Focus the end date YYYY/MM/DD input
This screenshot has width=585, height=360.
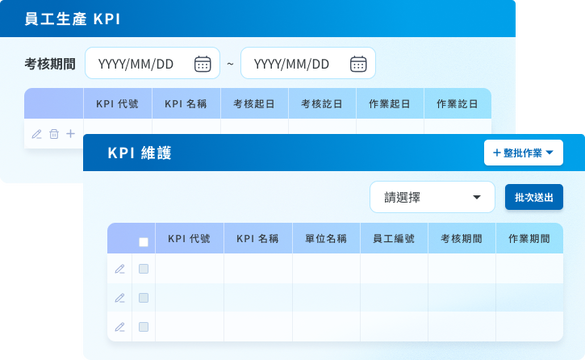pyautogui.click(x=308, y=63)
